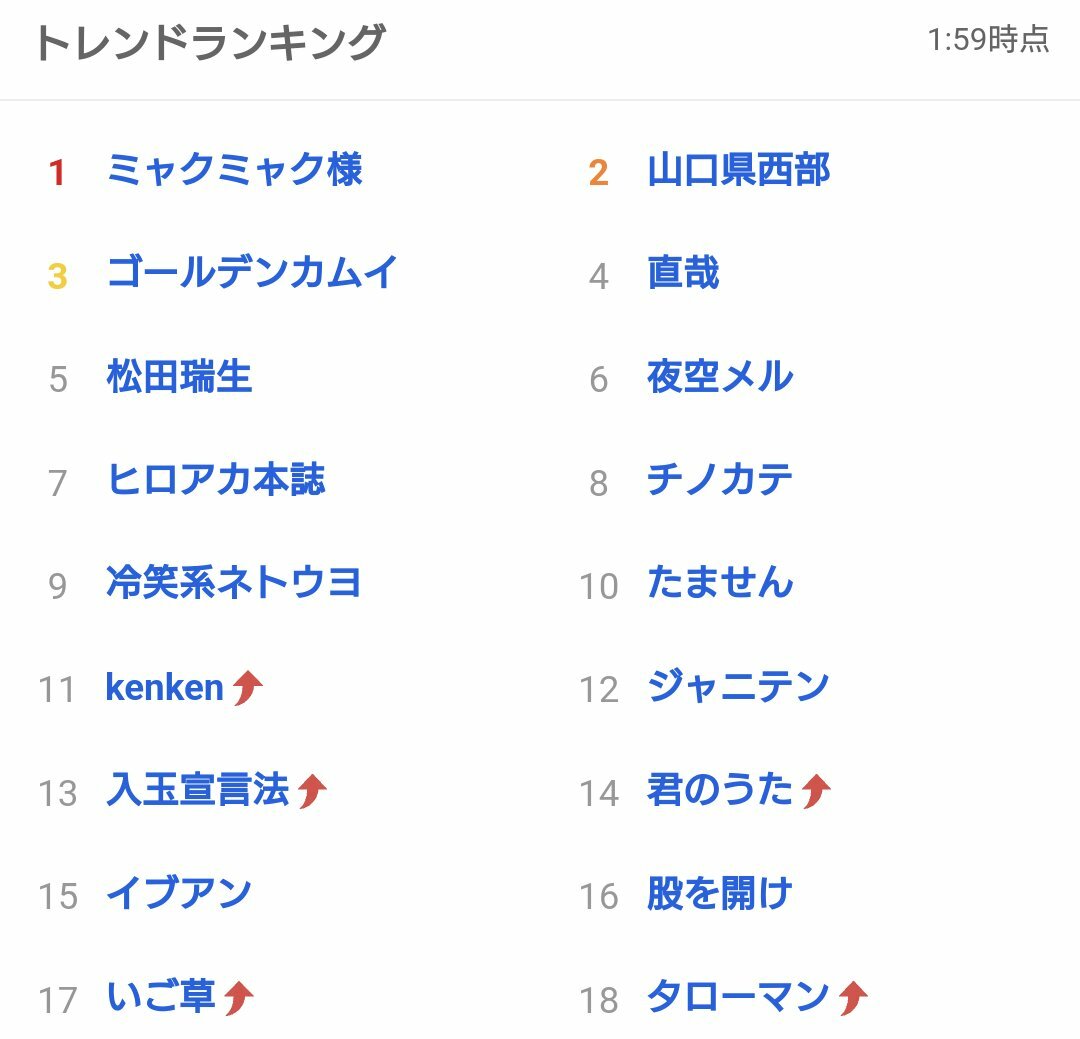
Task: Click the red number 1 rank badge
Action: click(56, 172)
